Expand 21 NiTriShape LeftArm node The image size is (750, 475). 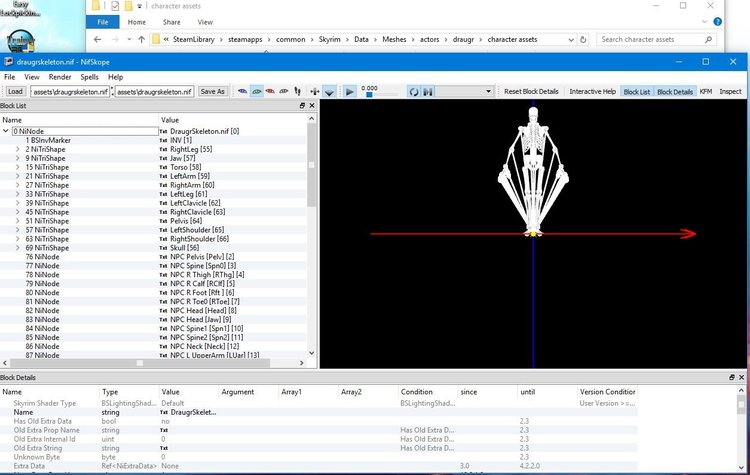18,176
